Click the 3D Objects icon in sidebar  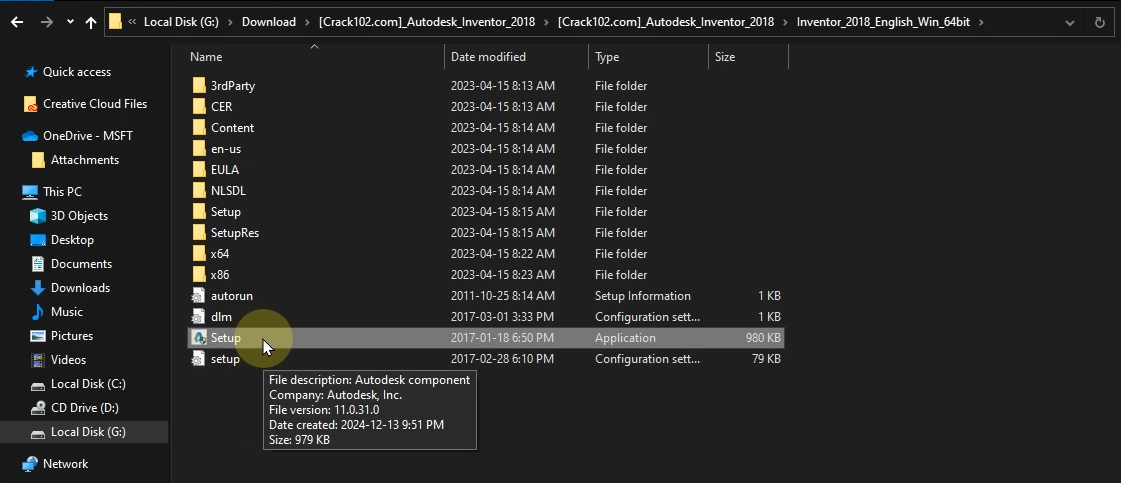click(38, 216)
